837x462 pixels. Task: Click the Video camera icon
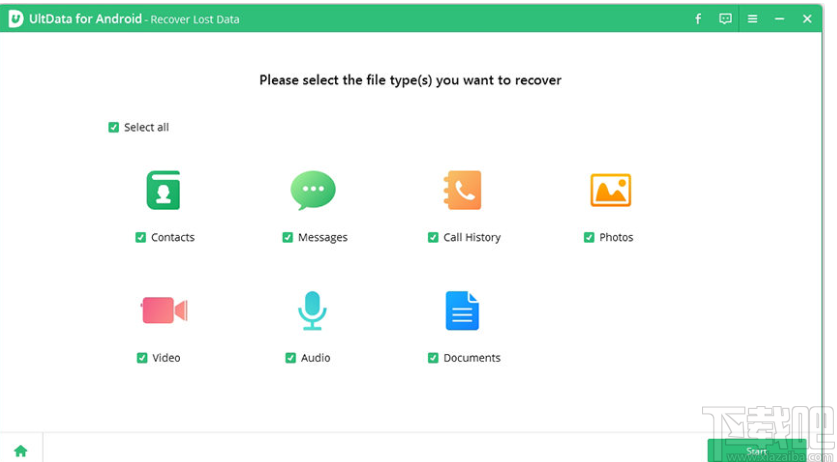[x=164, y=310]
